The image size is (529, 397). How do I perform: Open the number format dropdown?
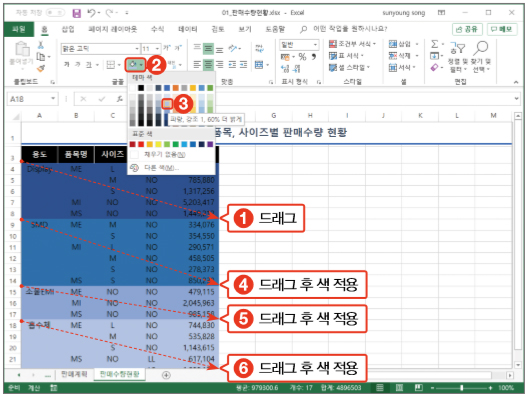[x=315, y=45]
